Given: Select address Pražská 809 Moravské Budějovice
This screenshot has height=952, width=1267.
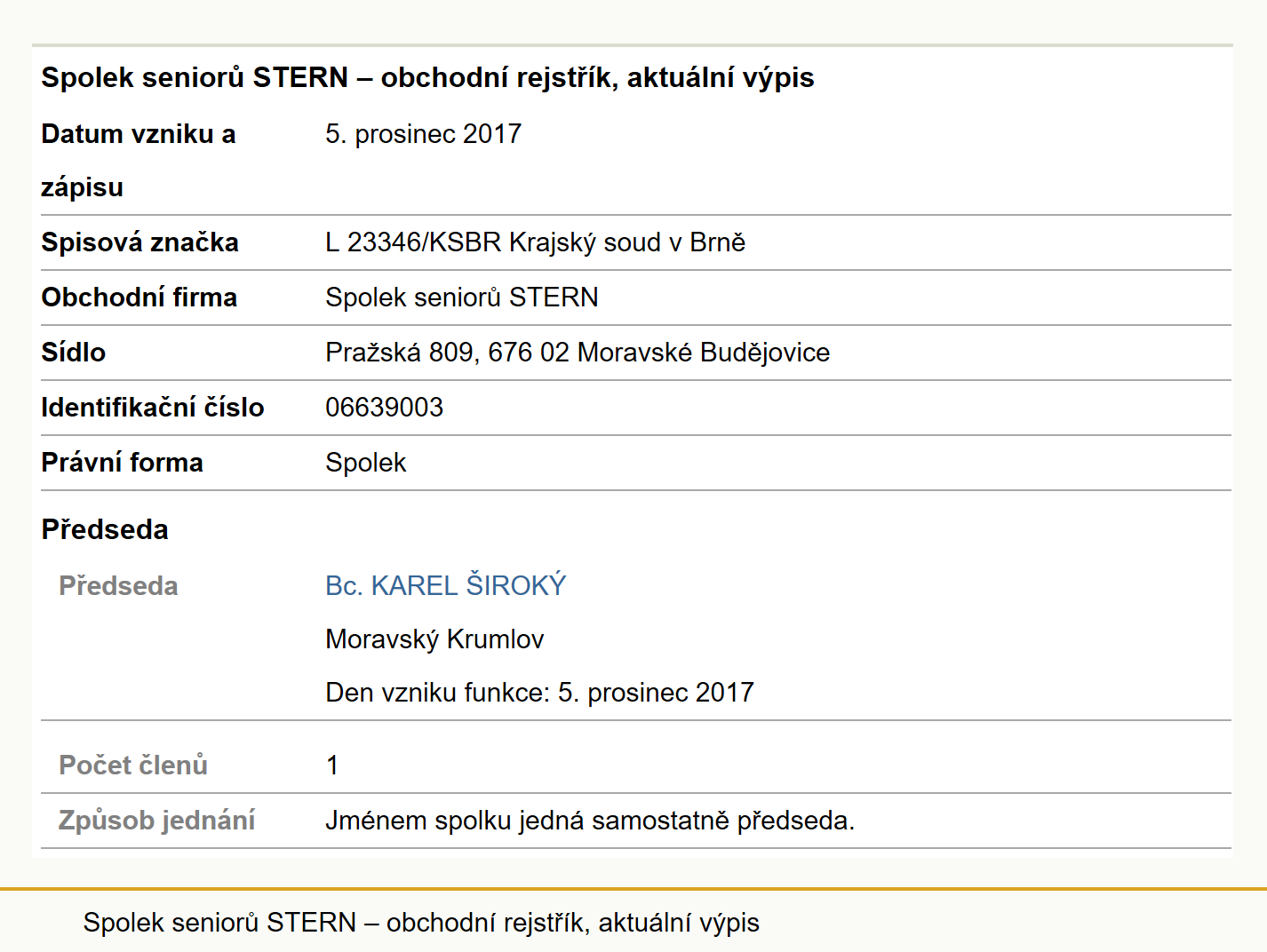Looking at the screenshot, I should [578, 353].
